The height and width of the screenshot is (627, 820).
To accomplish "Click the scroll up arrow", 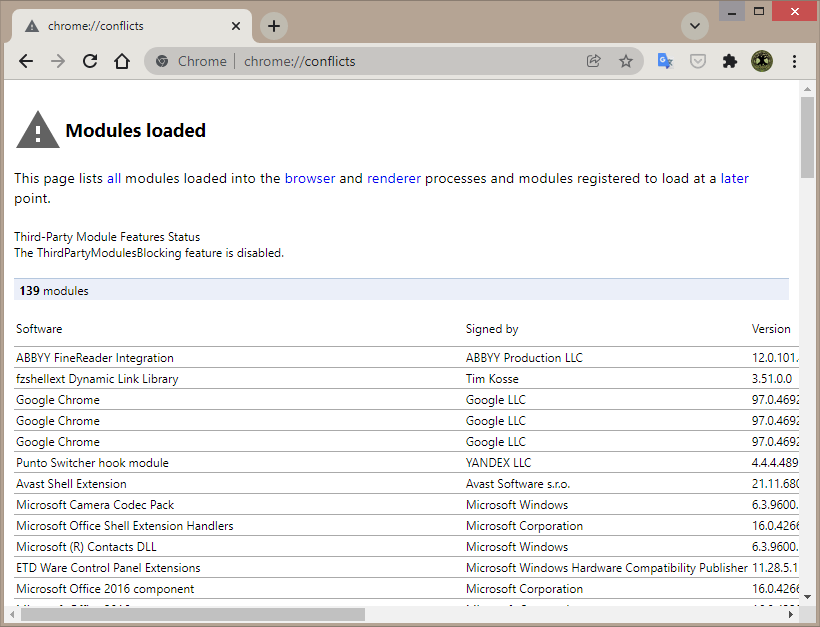I will (807, 89).
